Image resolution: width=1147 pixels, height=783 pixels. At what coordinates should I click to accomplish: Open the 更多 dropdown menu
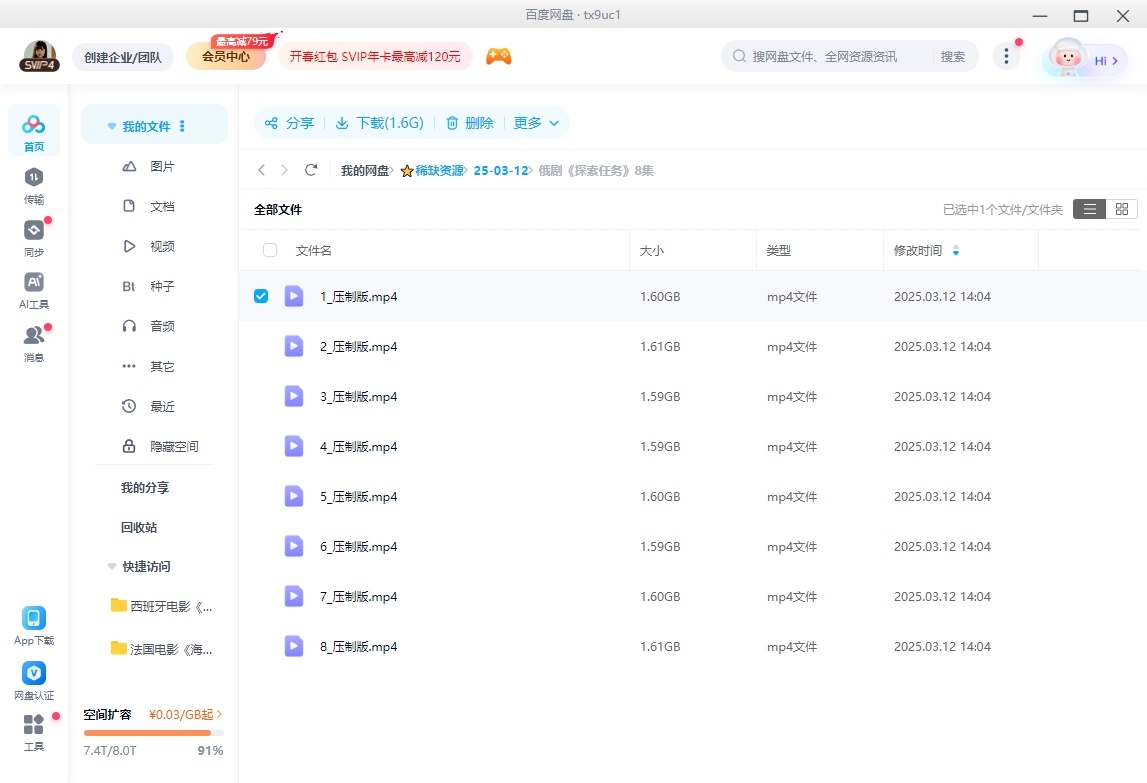(x=536, y=122)
